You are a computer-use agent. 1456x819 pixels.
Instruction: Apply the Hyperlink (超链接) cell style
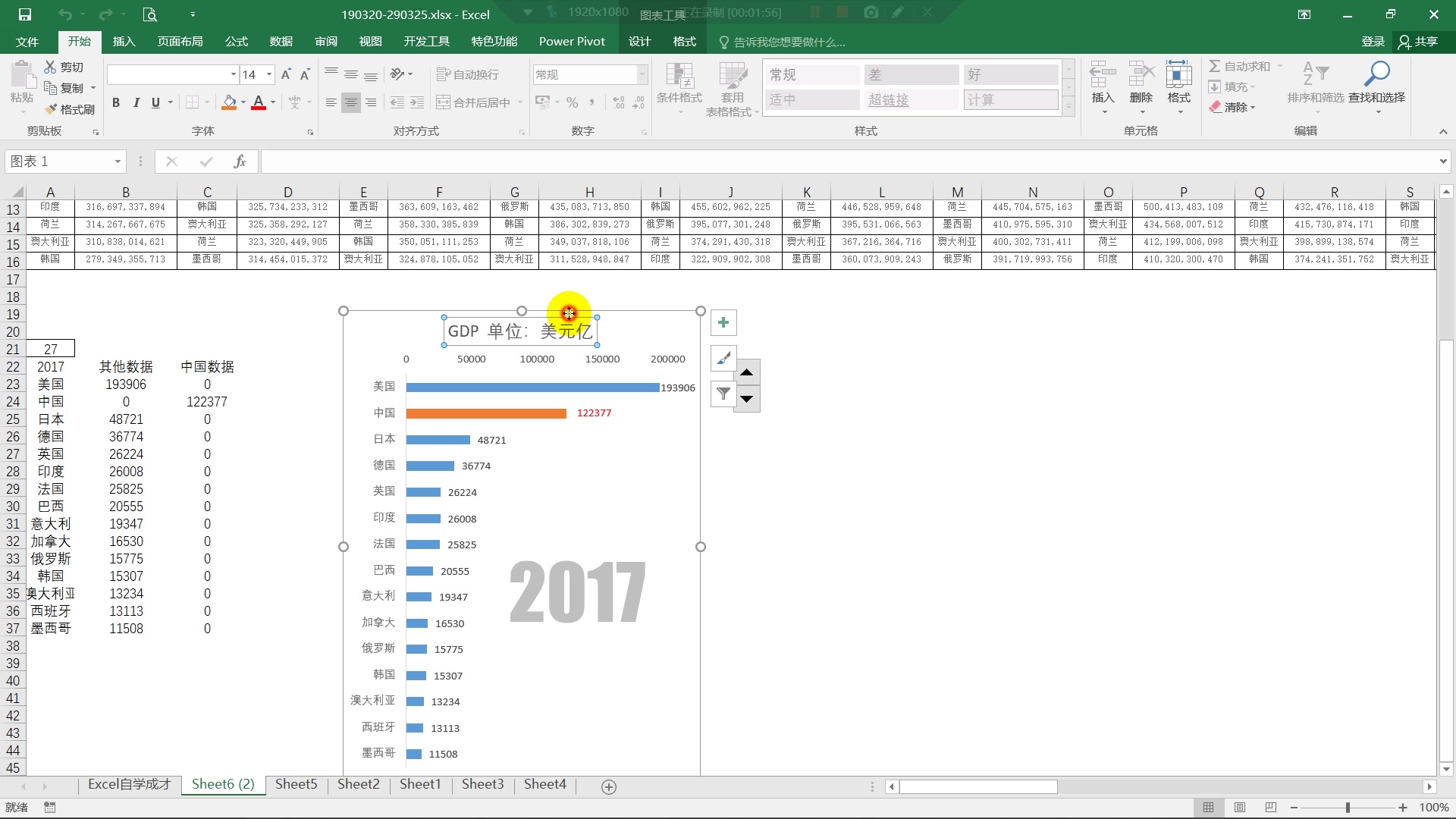tap(911, 99)
